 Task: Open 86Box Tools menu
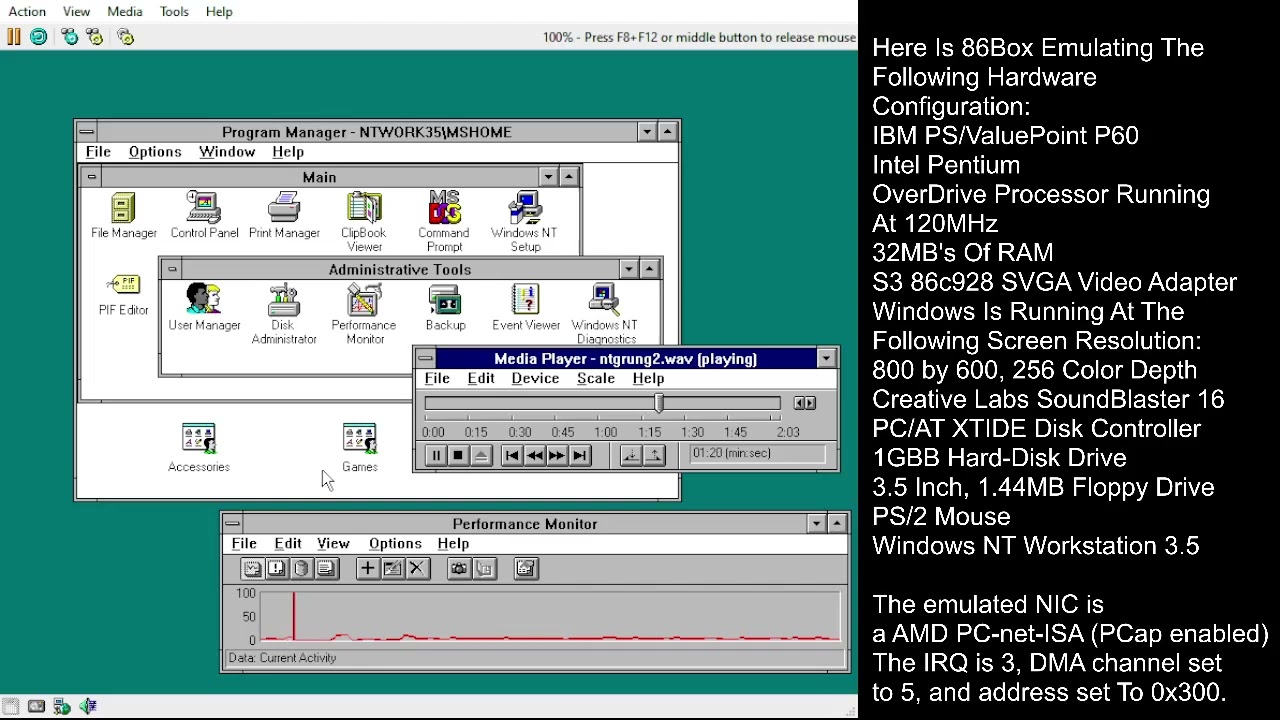coord(174,12)
